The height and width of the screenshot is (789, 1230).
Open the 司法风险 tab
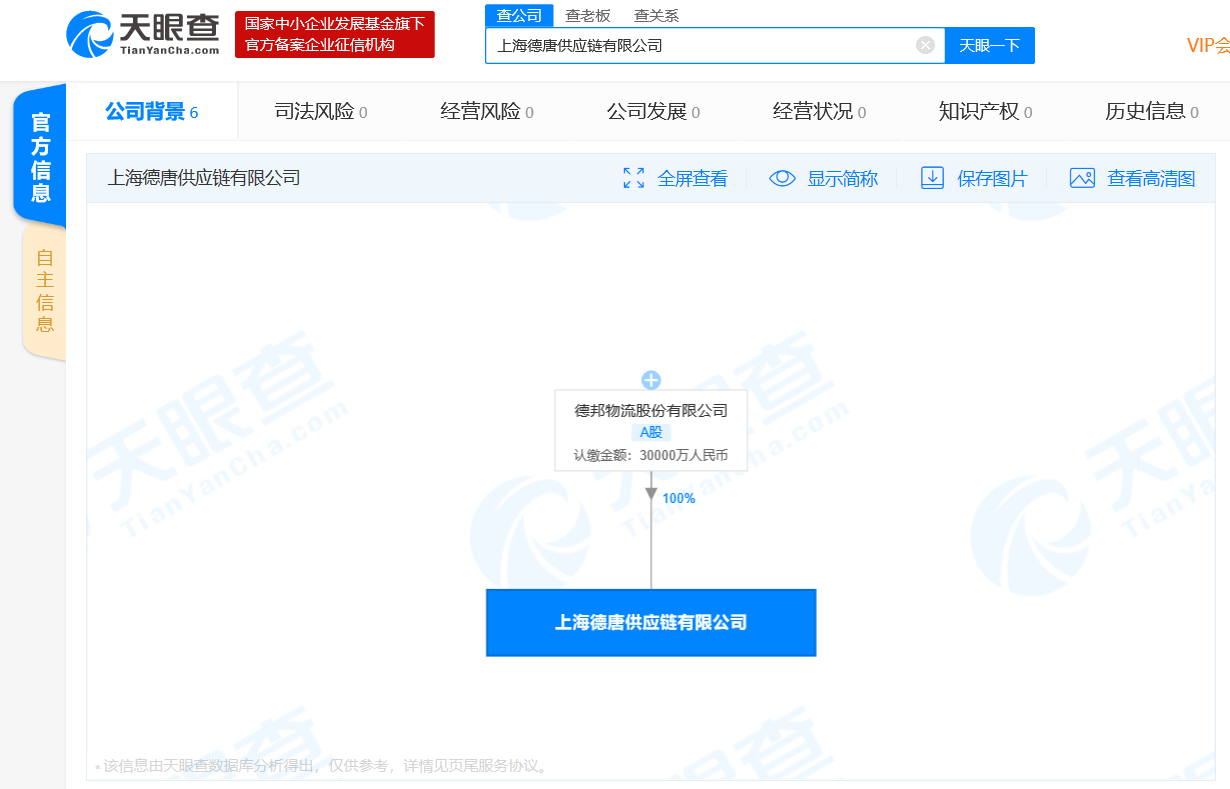click(321, 112)
